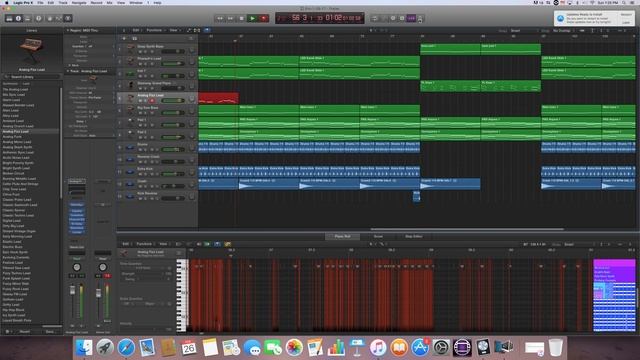Image resolution: width=640 pixels, height=360 pixels.
Task: Add a new track with the plus icon
Action: [x=124, y=38]
